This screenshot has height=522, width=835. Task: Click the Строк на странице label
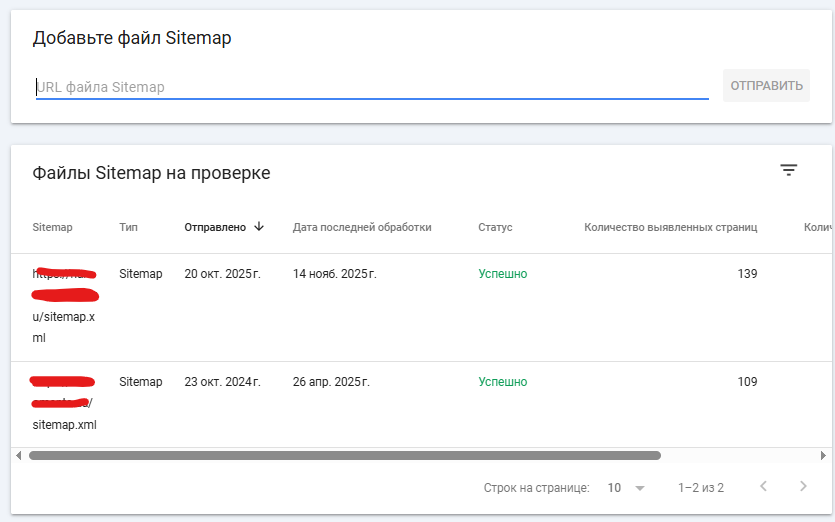click(x=536, y=487)
